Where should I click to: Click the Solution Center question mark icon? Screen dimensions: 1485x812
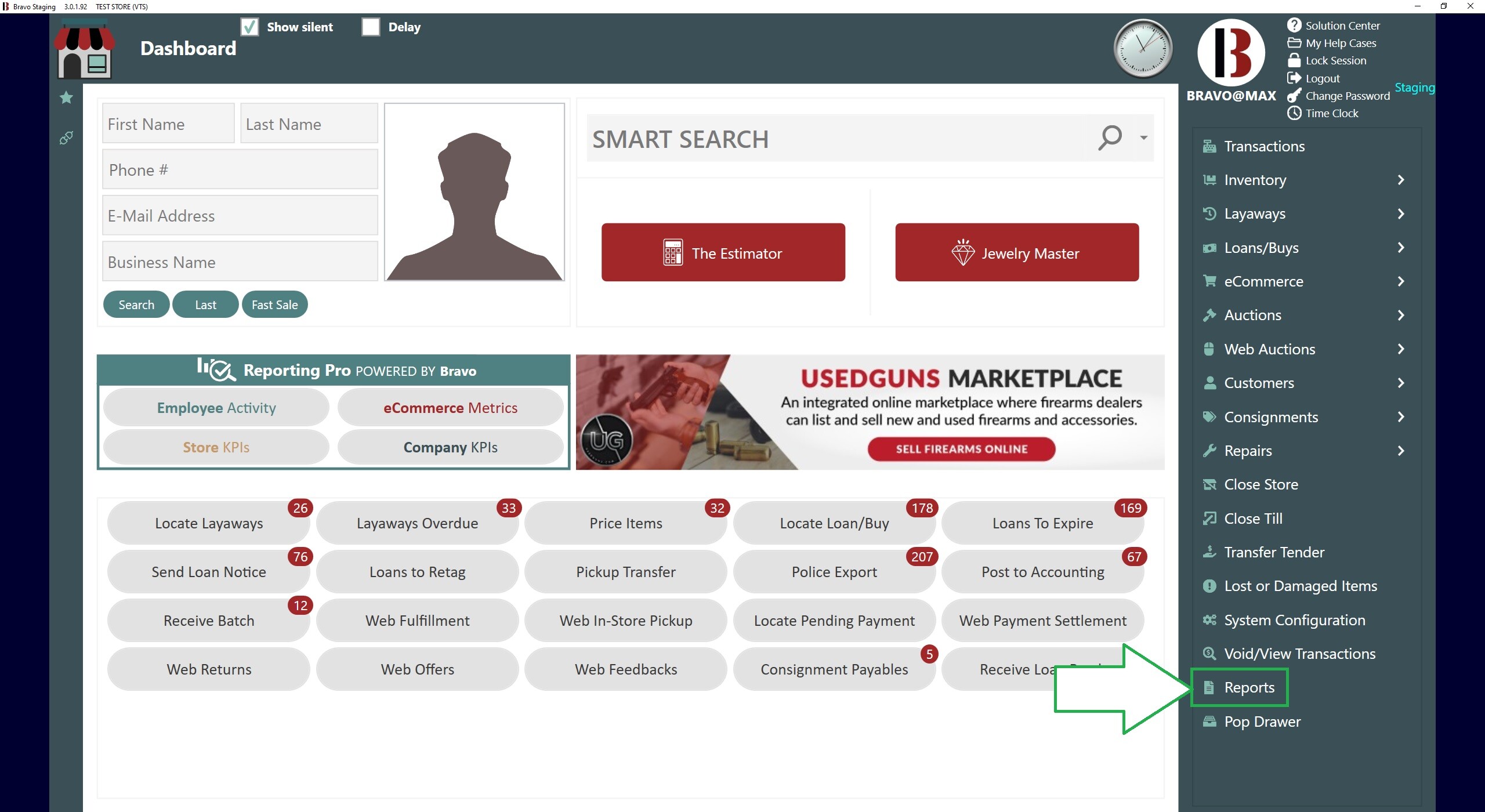click(x=1294, y=26)
